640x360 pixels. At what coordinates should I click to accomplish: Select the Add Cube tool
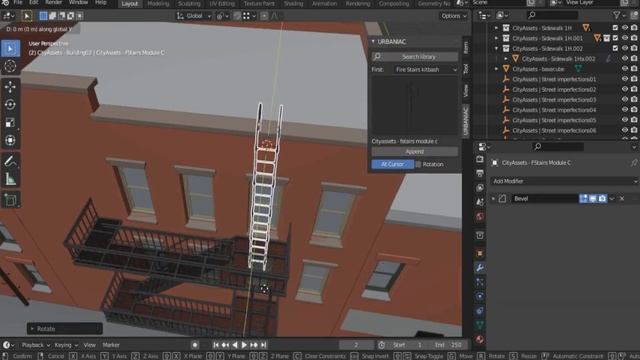(x=10, y=200)
